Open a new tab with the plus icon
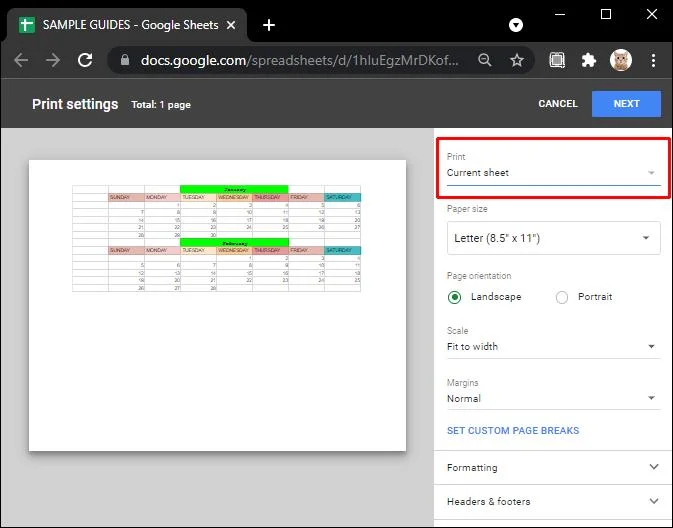 tap(269, 25)
